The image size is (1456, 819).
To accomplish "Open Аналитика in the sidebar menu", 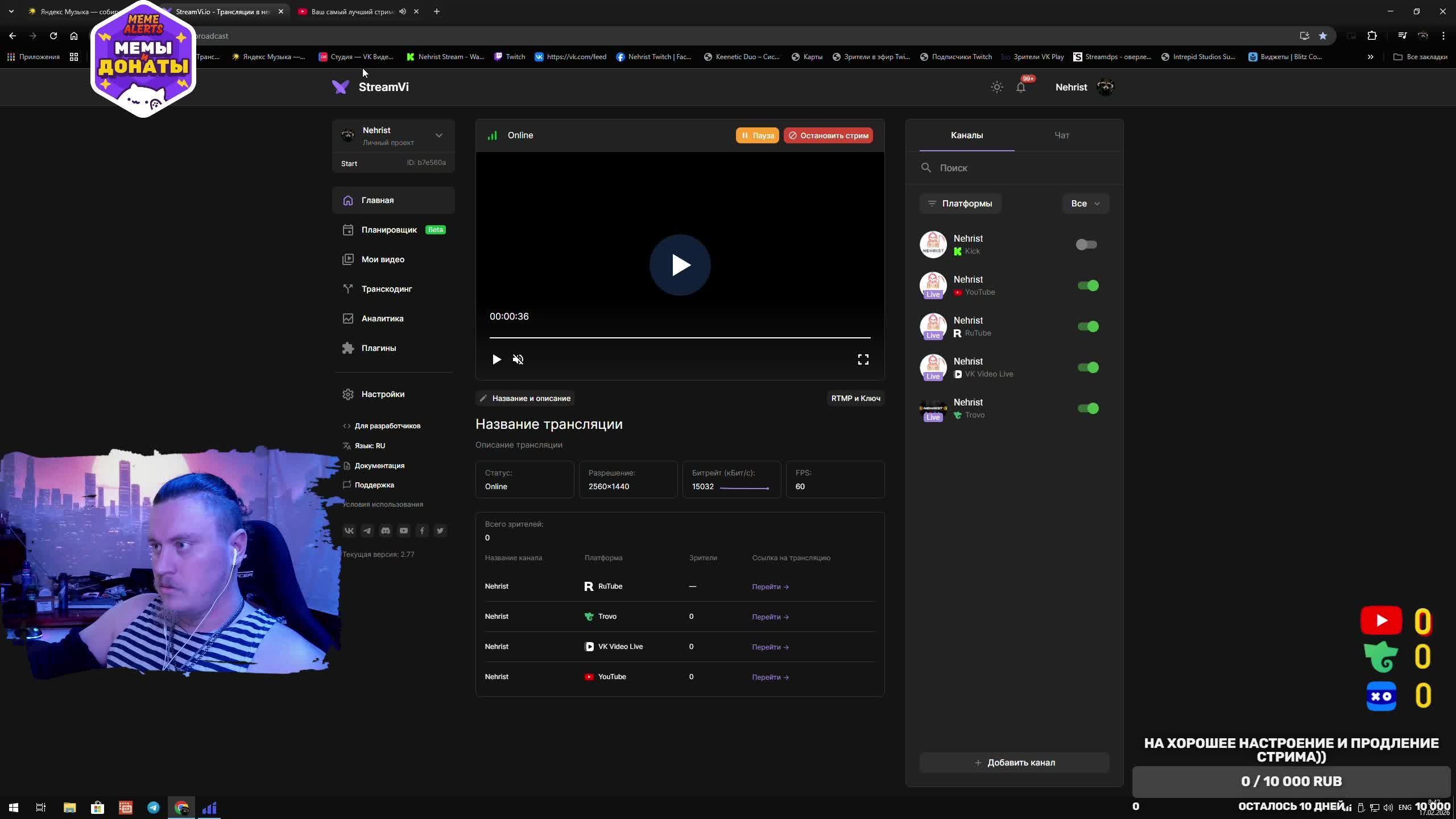I will (382, 318).
